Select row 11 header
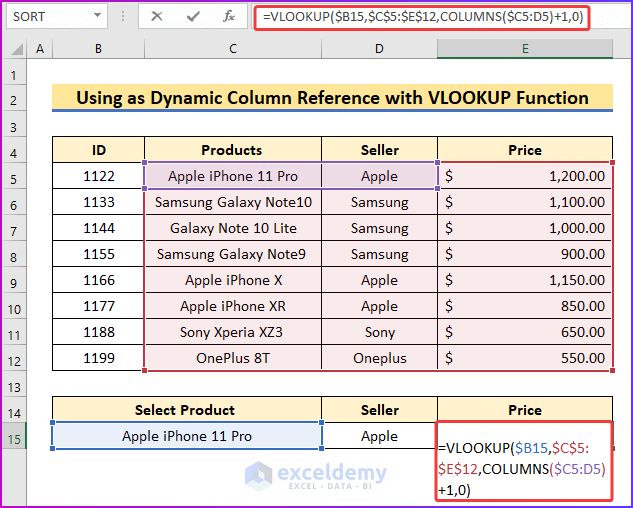Viewport: 633px width, 508px height. click(x=14, y=332)
